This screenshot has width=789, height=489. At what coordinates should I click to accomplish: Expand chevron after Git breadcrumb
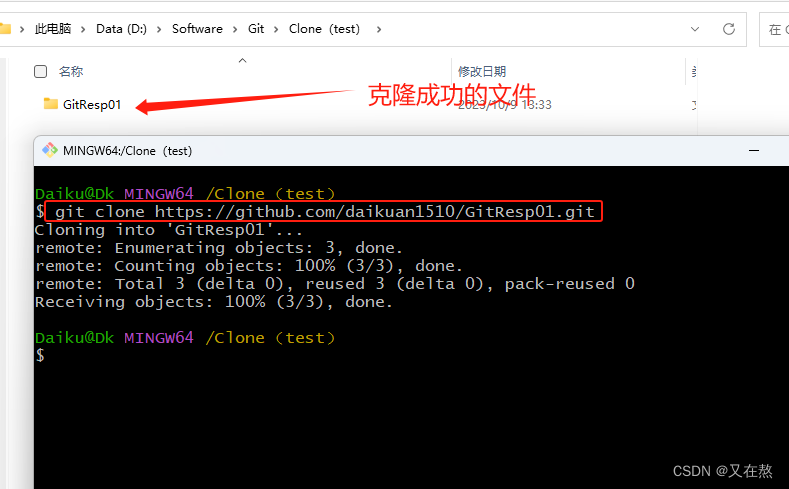tap(276, 30)
